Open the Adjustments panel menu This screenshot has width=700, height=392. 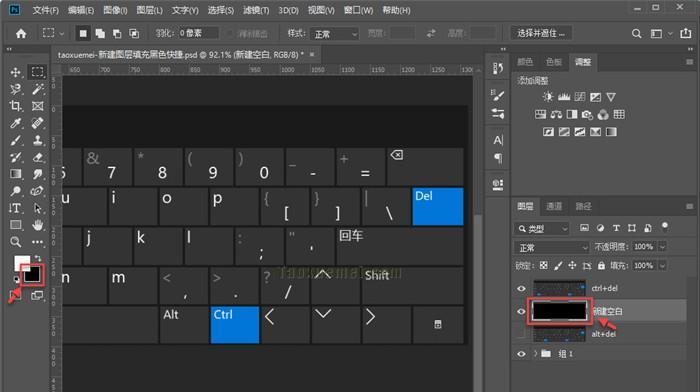[x=689, y=62]
